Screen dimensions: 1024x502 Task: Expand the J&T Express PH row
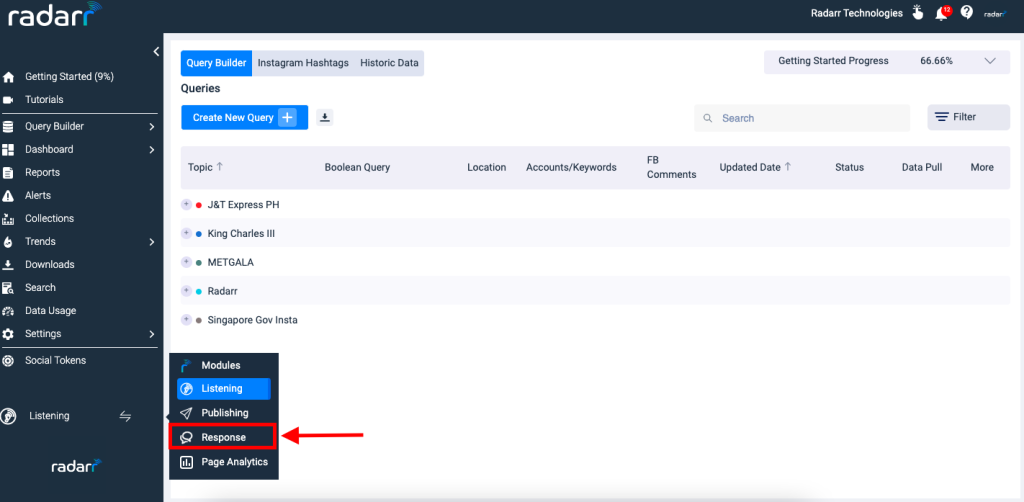(x=186, y=204)
